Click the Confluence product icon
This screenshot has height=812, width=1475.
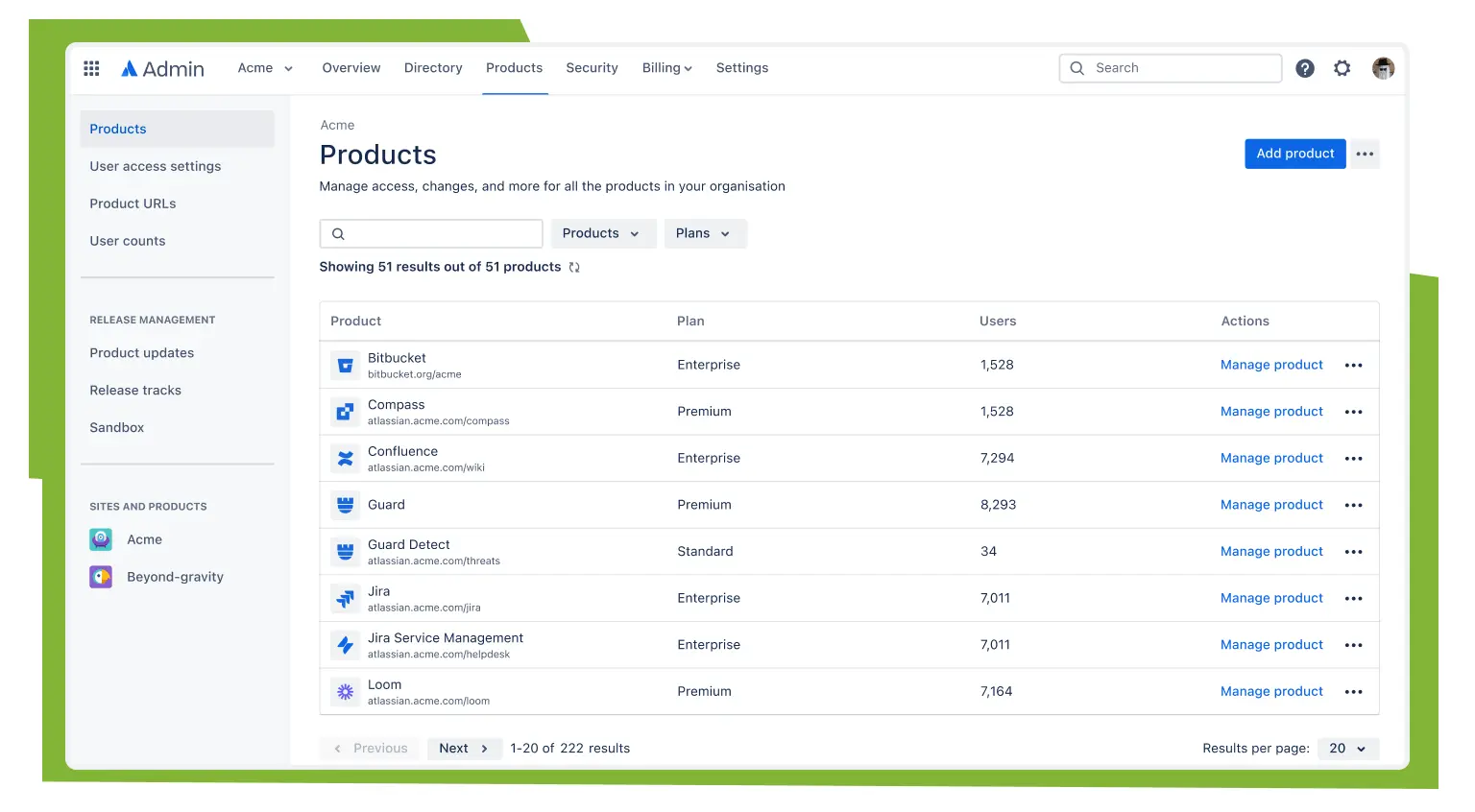pyautogui.click(x=345, y=459)
